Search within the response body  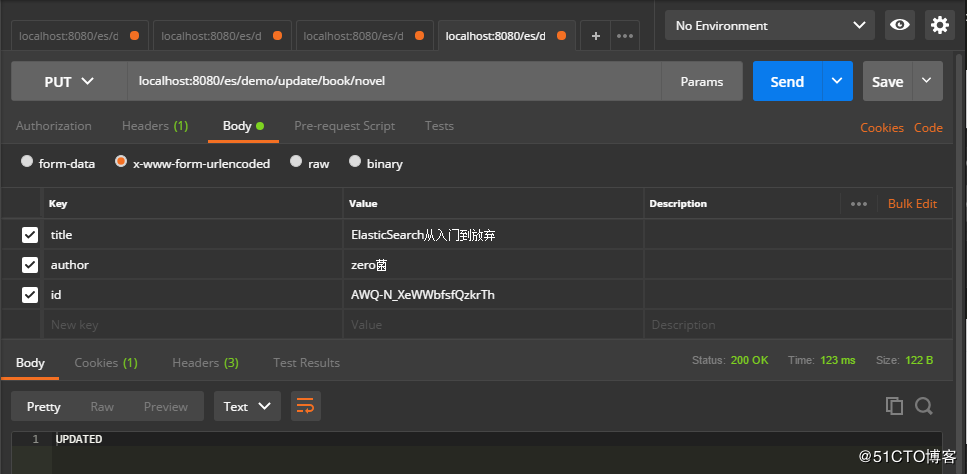[x=923, y=406]
